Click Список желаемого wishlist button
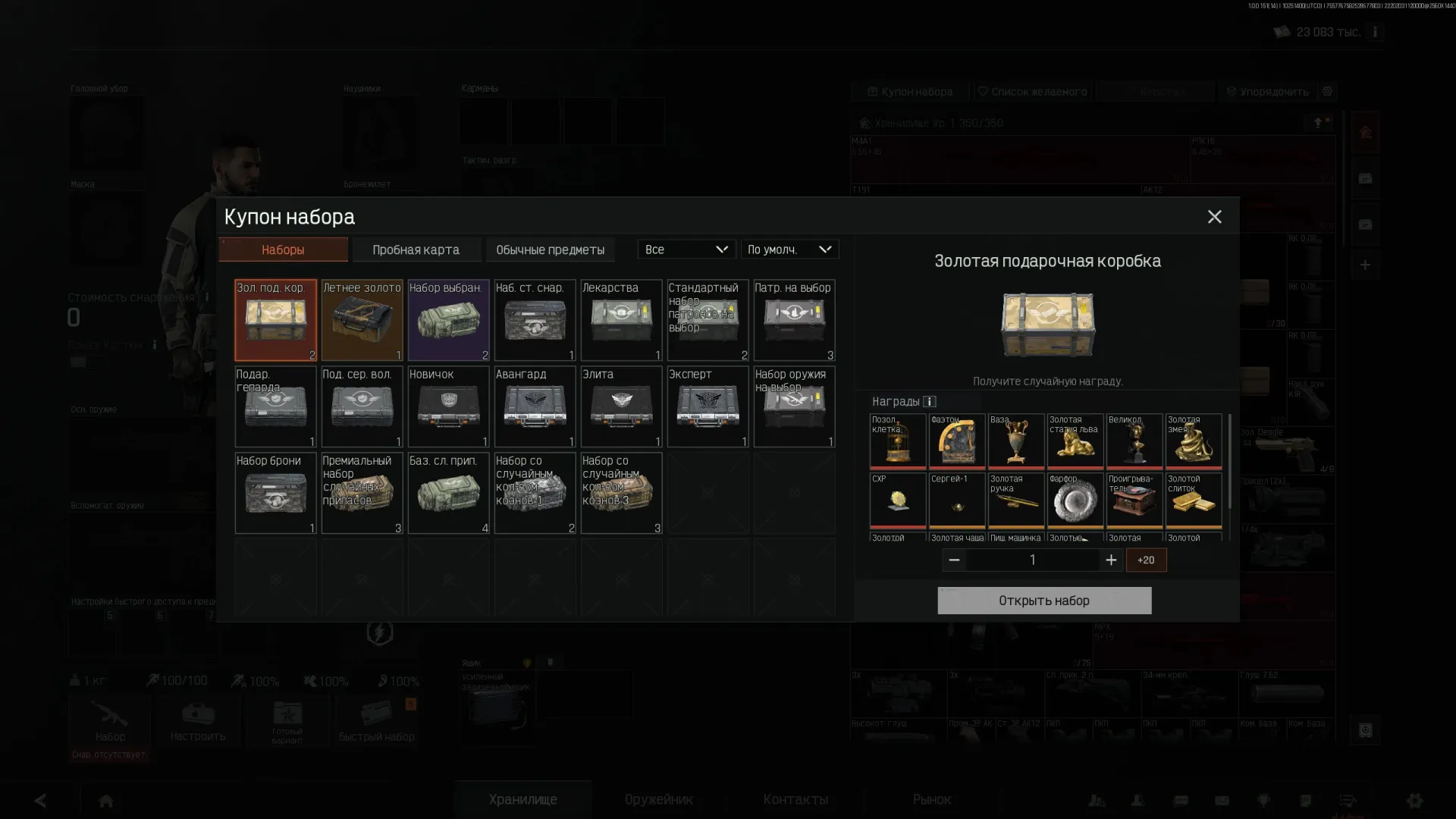Screen dimensions: 1456x819 [1032, 92]
